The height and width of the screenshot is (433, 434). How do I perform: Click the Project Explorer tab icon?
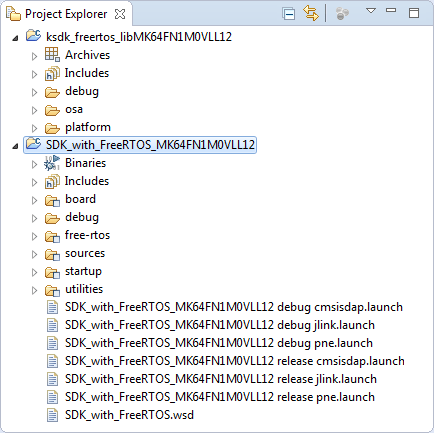[x=14, y=14]
